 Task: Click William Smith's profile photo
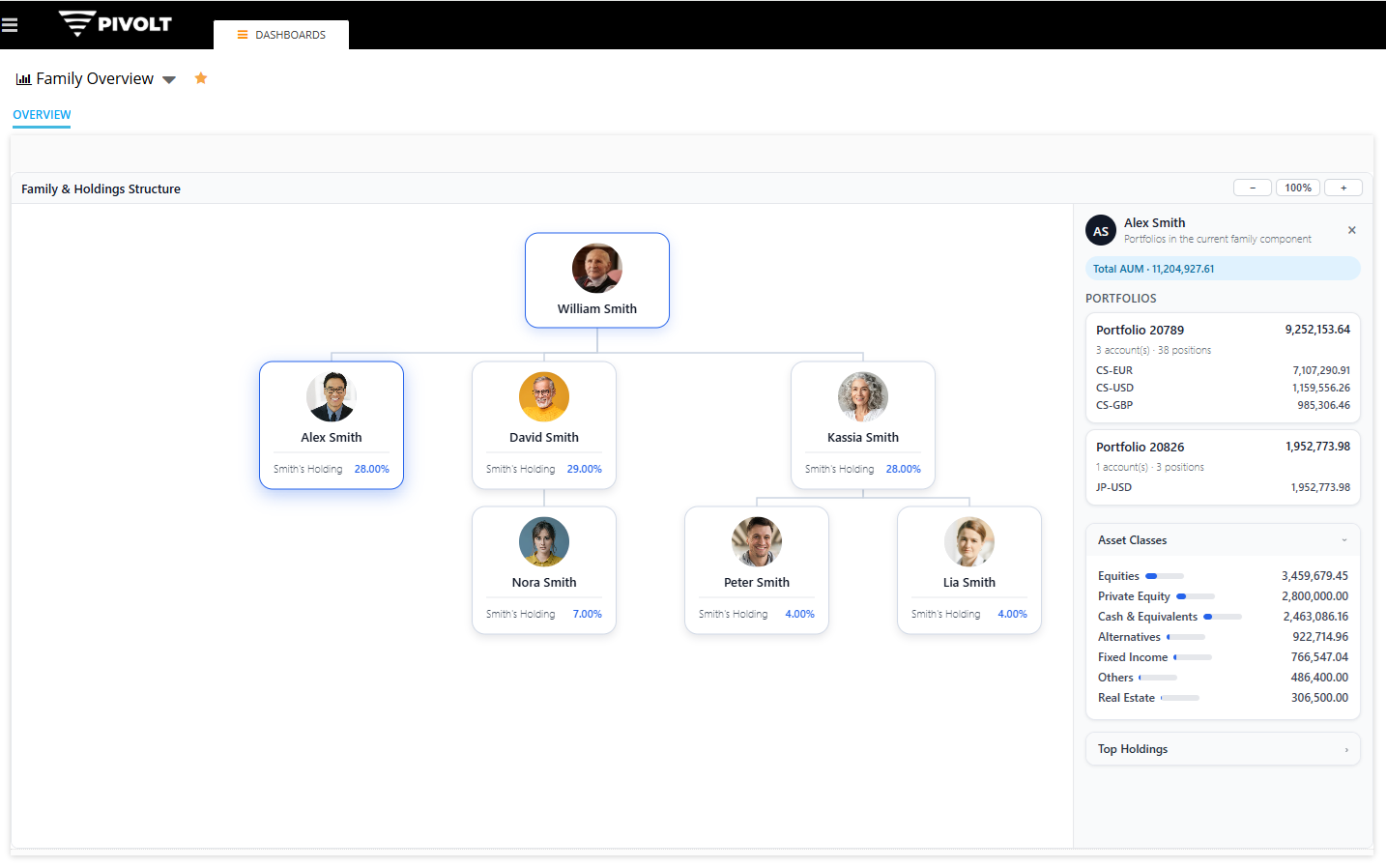[596, 269]
